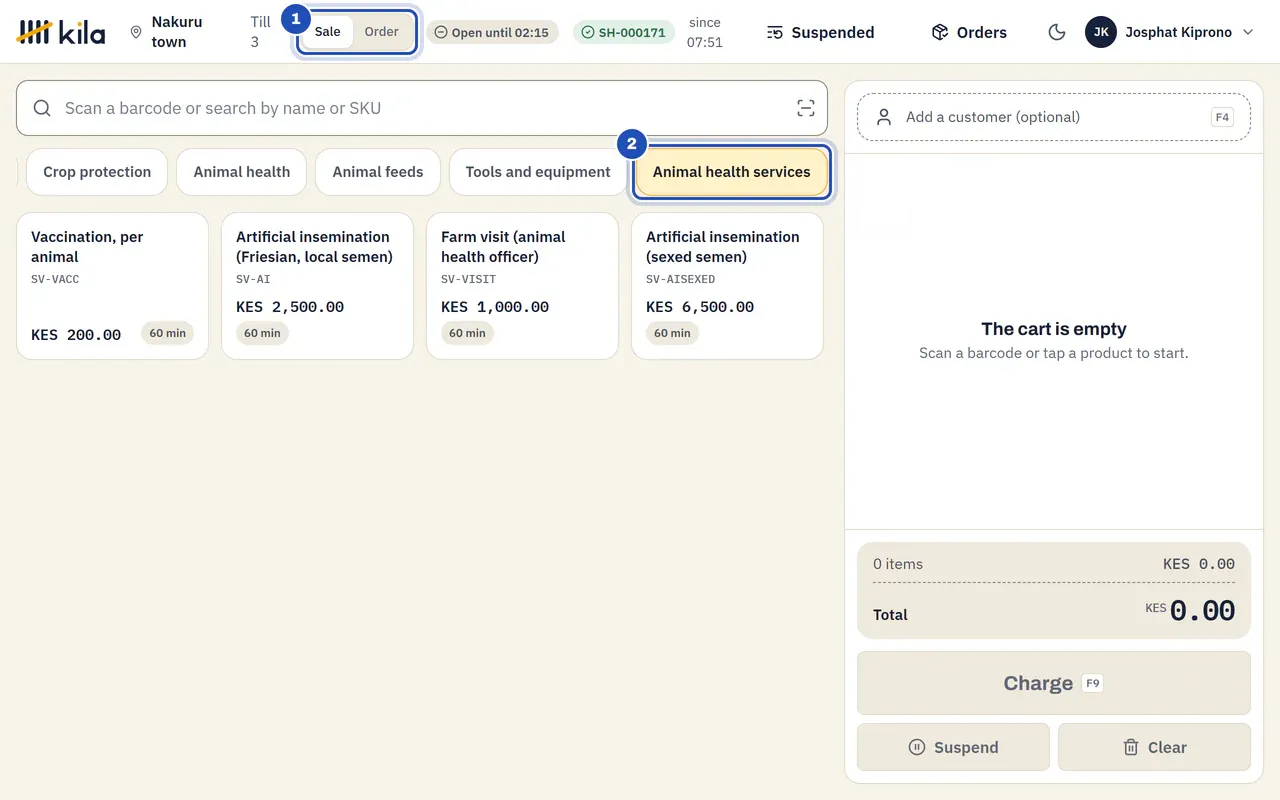Click the Clear cart button
Viewport: 1280px width, 800px height.
pos(1154,747)
